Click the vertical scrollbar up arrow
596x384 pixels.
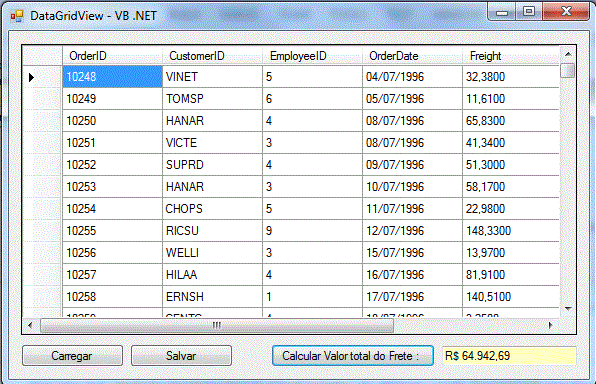coord(568,54)
